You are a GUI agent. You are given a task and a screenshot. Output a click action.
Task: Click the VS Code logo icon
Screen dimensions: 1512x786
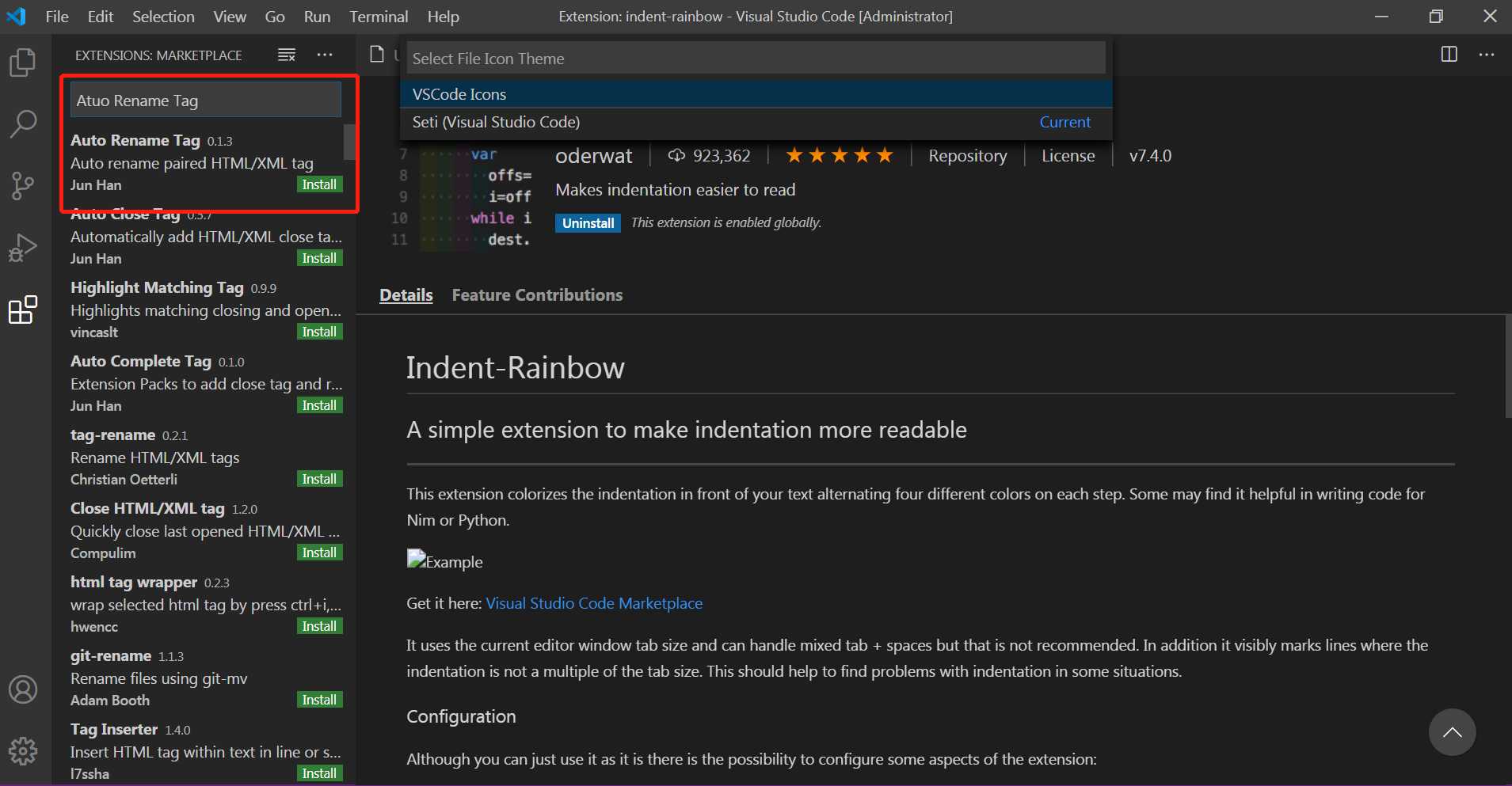[16, 16]
